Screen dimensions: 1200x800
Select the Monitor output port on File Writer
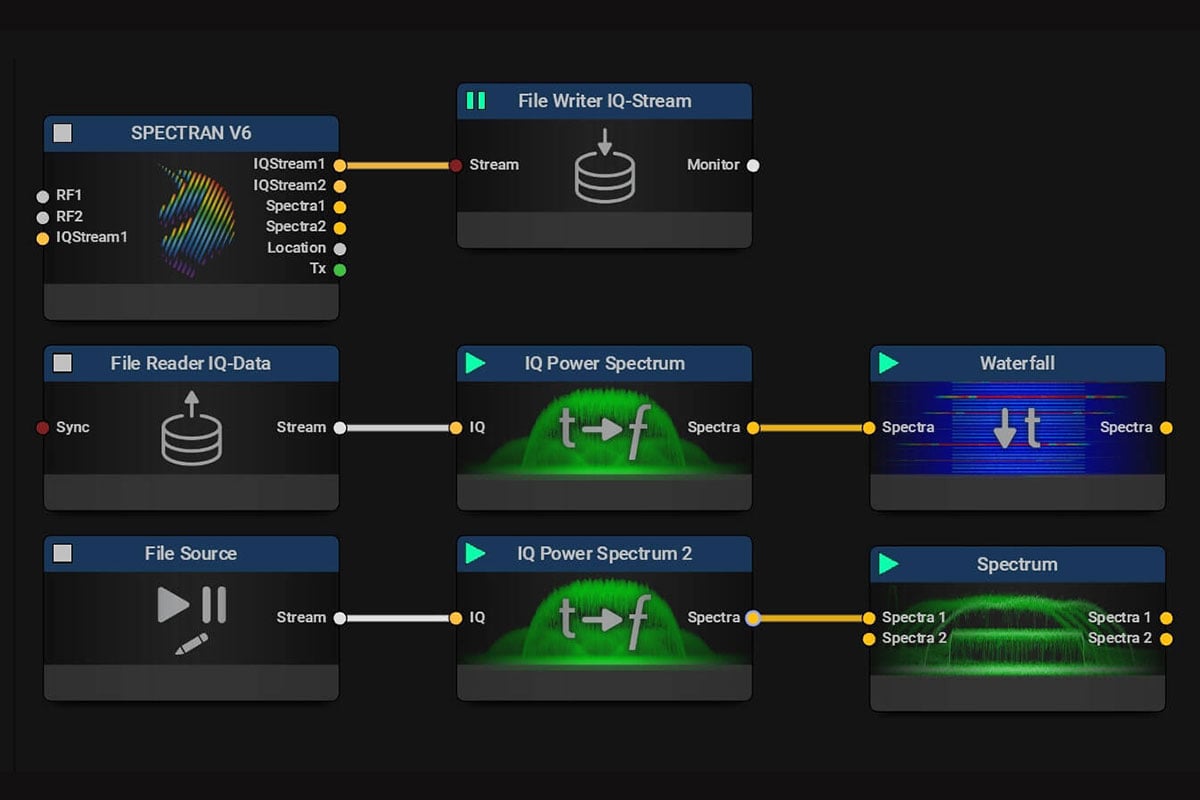click(x=753, y=165)
